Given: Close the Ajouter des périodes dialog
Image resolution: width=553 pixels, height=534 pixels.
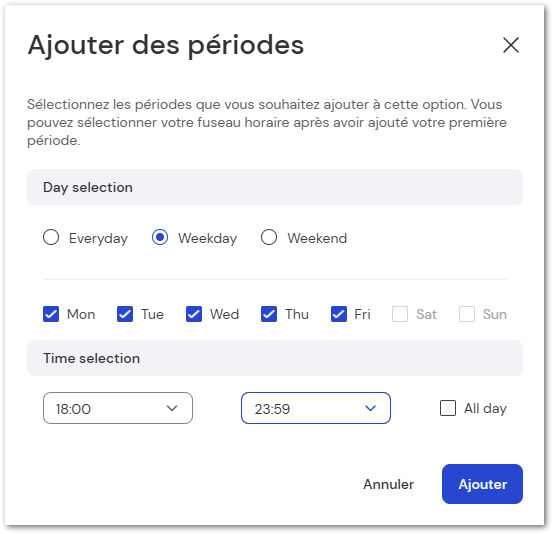Looking at the screenshot, I should [511, 45].
